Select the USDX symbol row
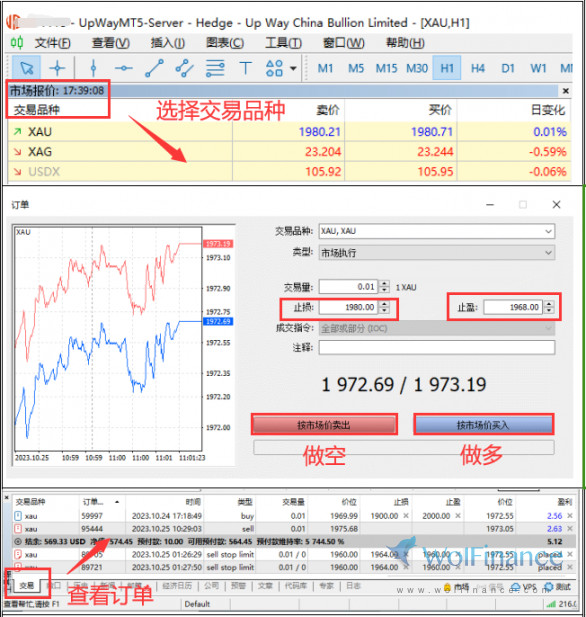Viewport: 586px width, 617px height. tap(289, 172)
